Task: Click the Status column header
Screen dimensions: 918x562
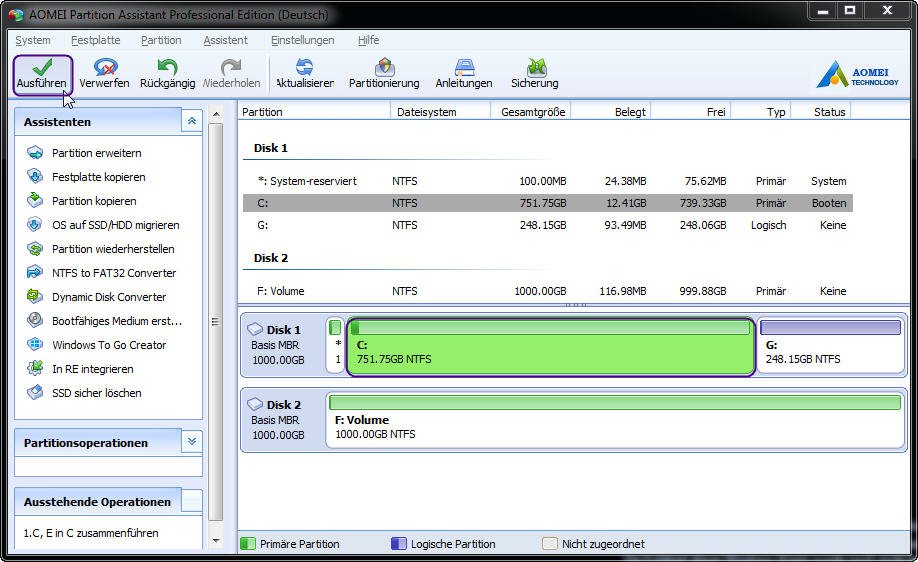Action: click(x=821, y=112)
